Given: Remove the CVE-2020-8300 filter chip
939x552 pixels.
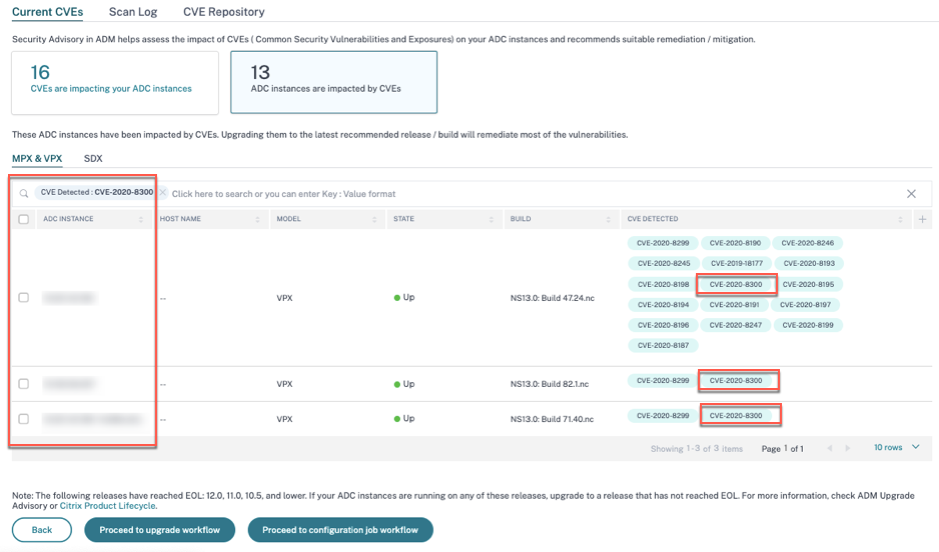Looking at the screenshot, I should point(162,192).
